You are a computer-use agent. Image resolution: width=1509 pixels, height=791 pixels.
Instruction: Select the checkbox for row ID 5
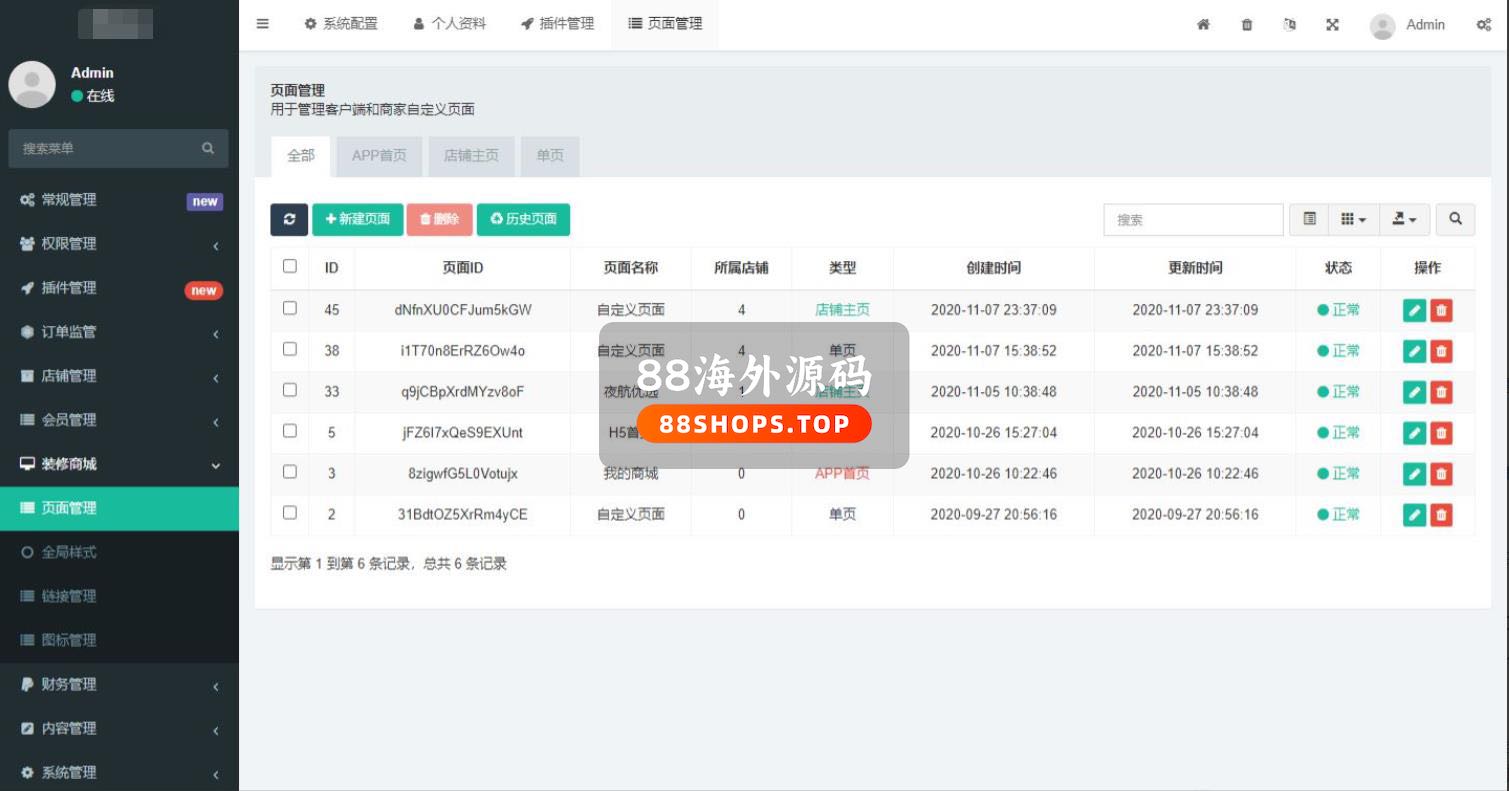(x=290, y=431)
